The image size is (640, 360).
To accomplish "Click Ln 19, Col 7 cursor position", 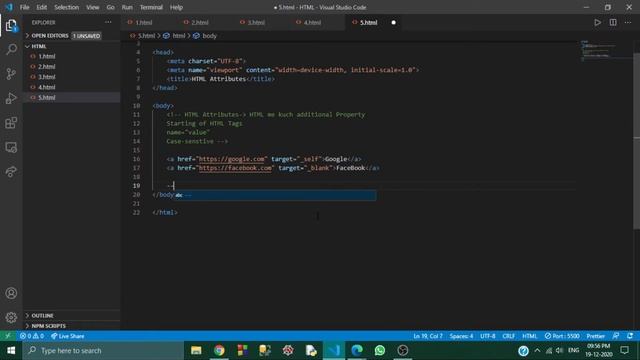I will 428,336.
